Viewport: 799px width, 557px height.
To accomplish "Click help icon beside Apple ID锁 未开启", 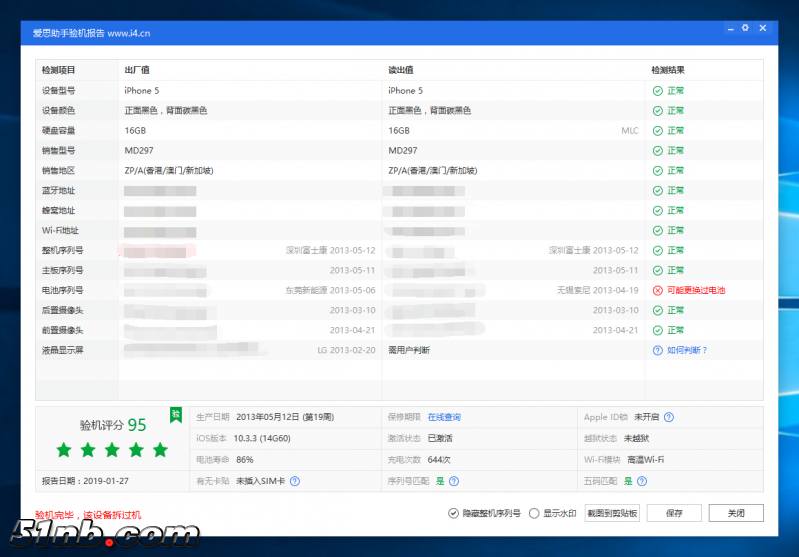I will pos(668,417).
